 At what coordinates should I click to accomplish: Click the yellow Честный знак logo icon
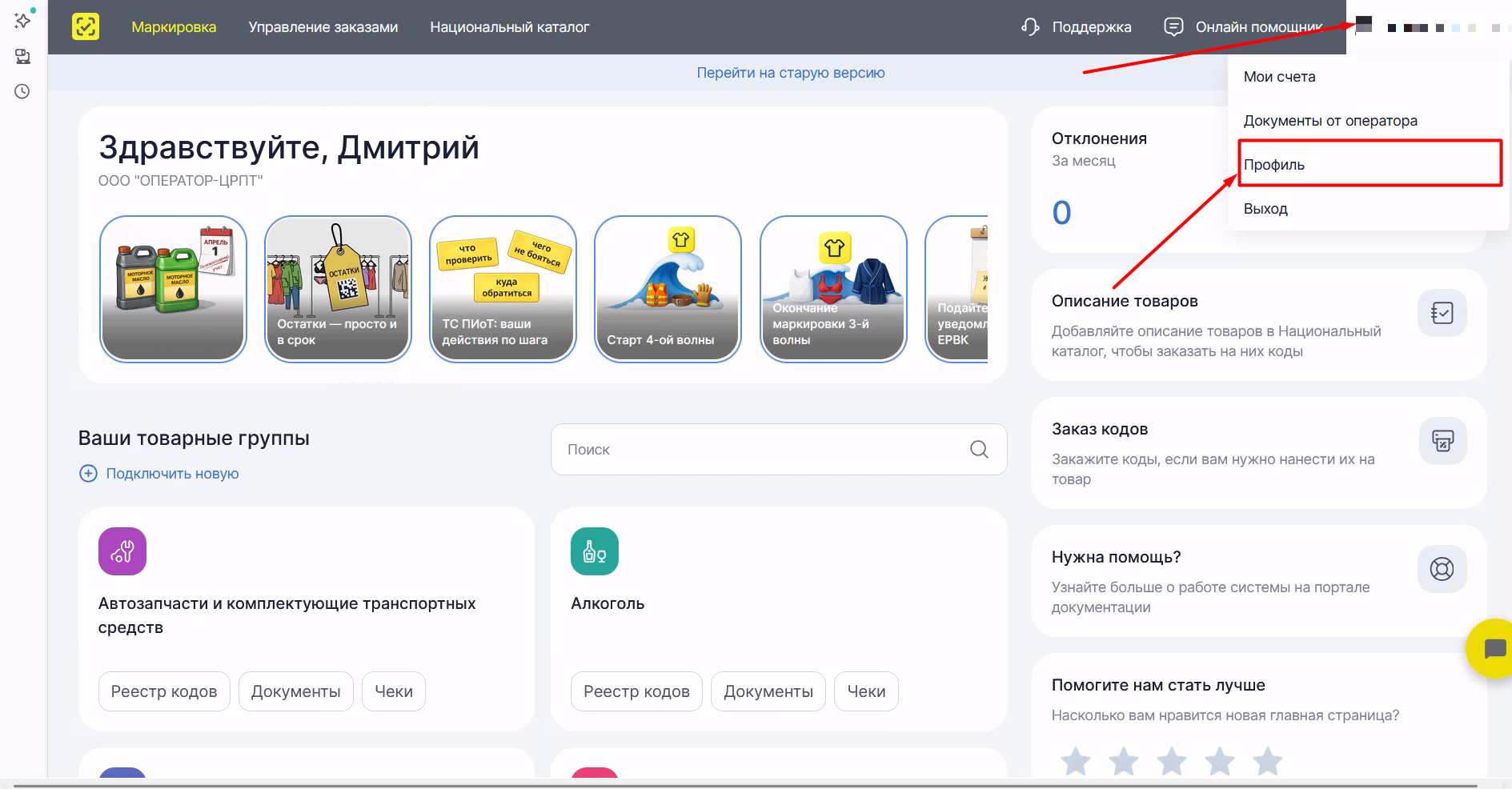pyautogui.click(x=86, y=27)
